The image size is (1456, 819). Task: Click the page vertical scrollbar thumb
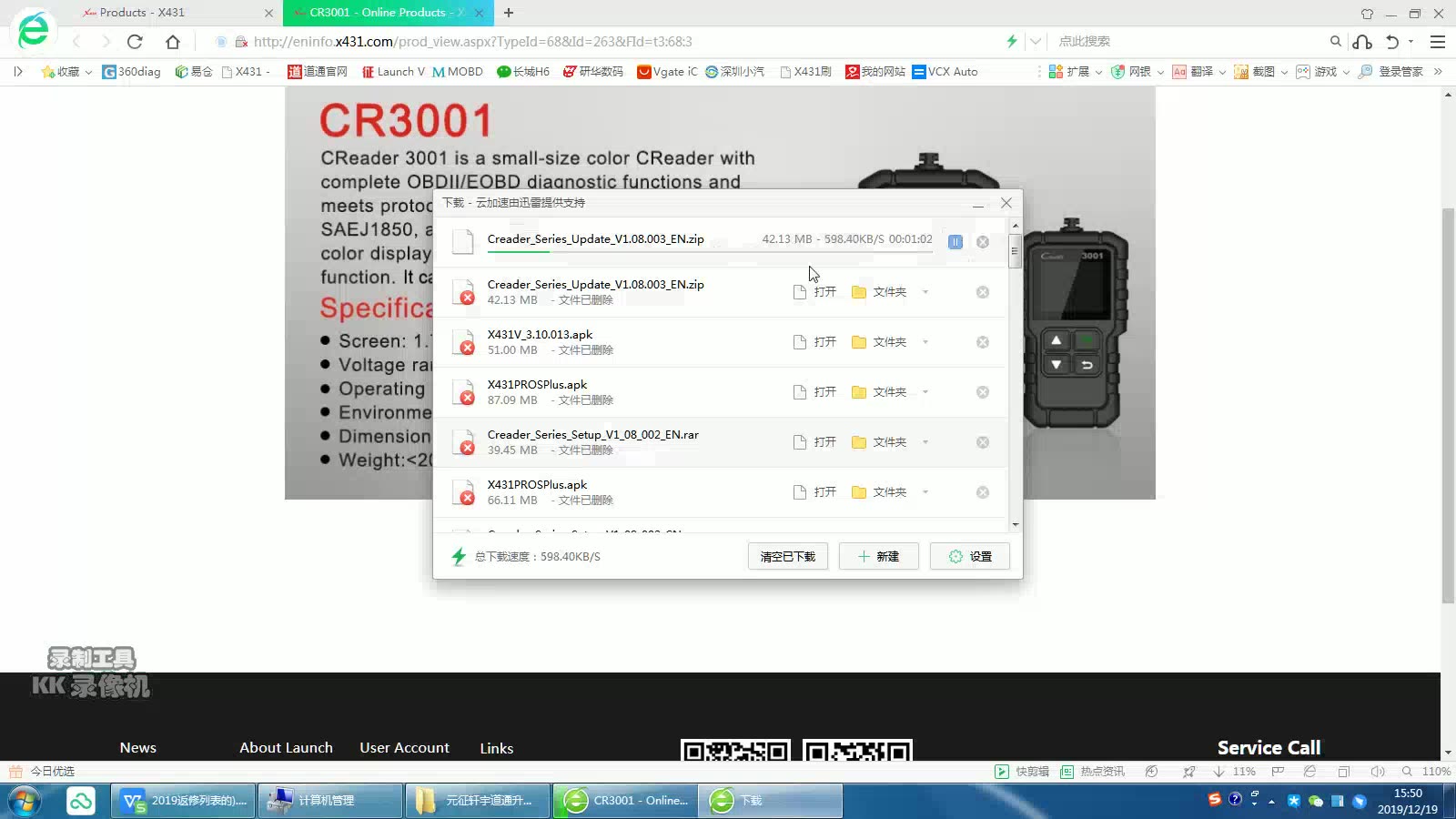(x=1448, y=405)
